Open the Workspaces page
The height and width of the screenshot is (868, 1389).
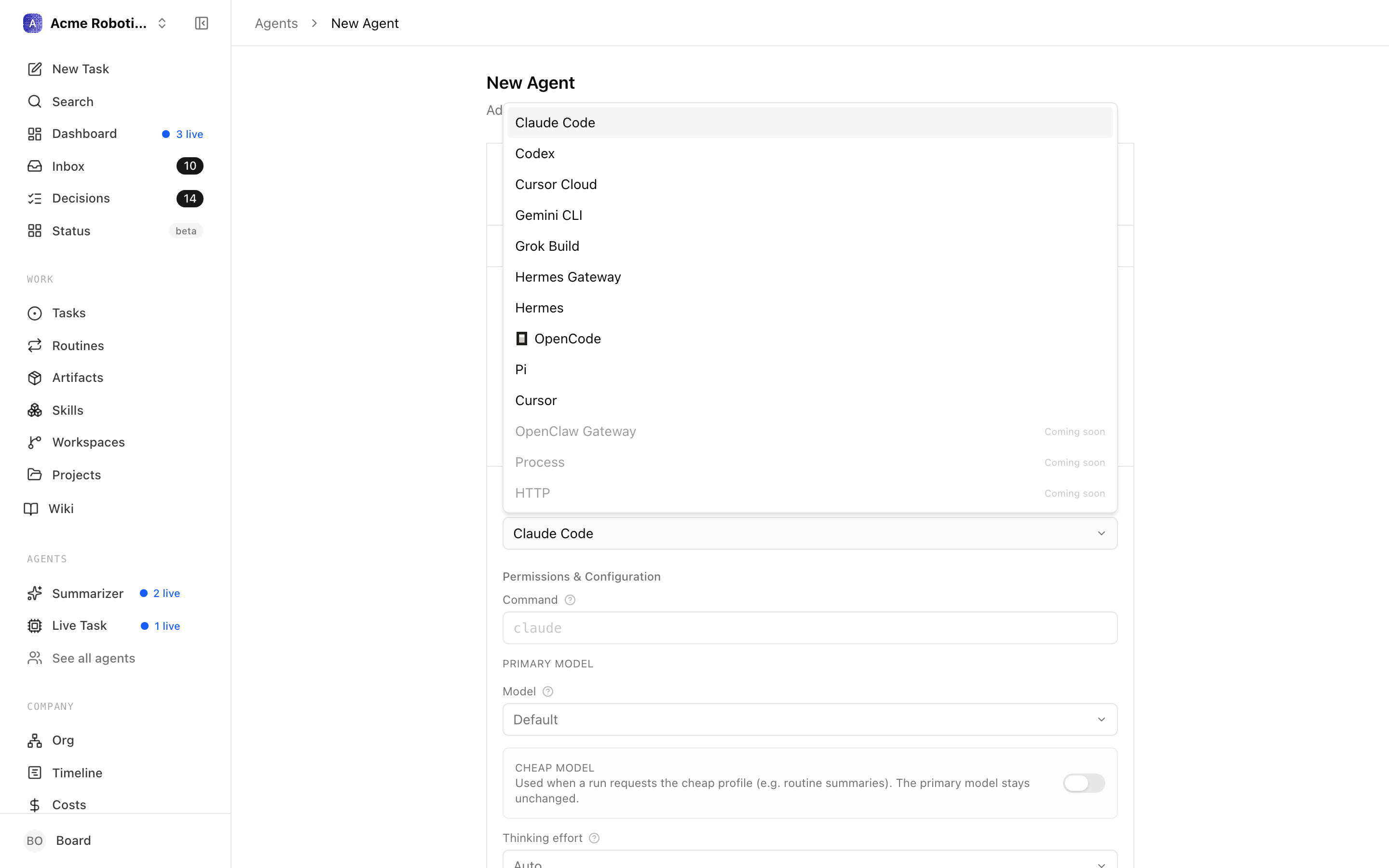115,442
